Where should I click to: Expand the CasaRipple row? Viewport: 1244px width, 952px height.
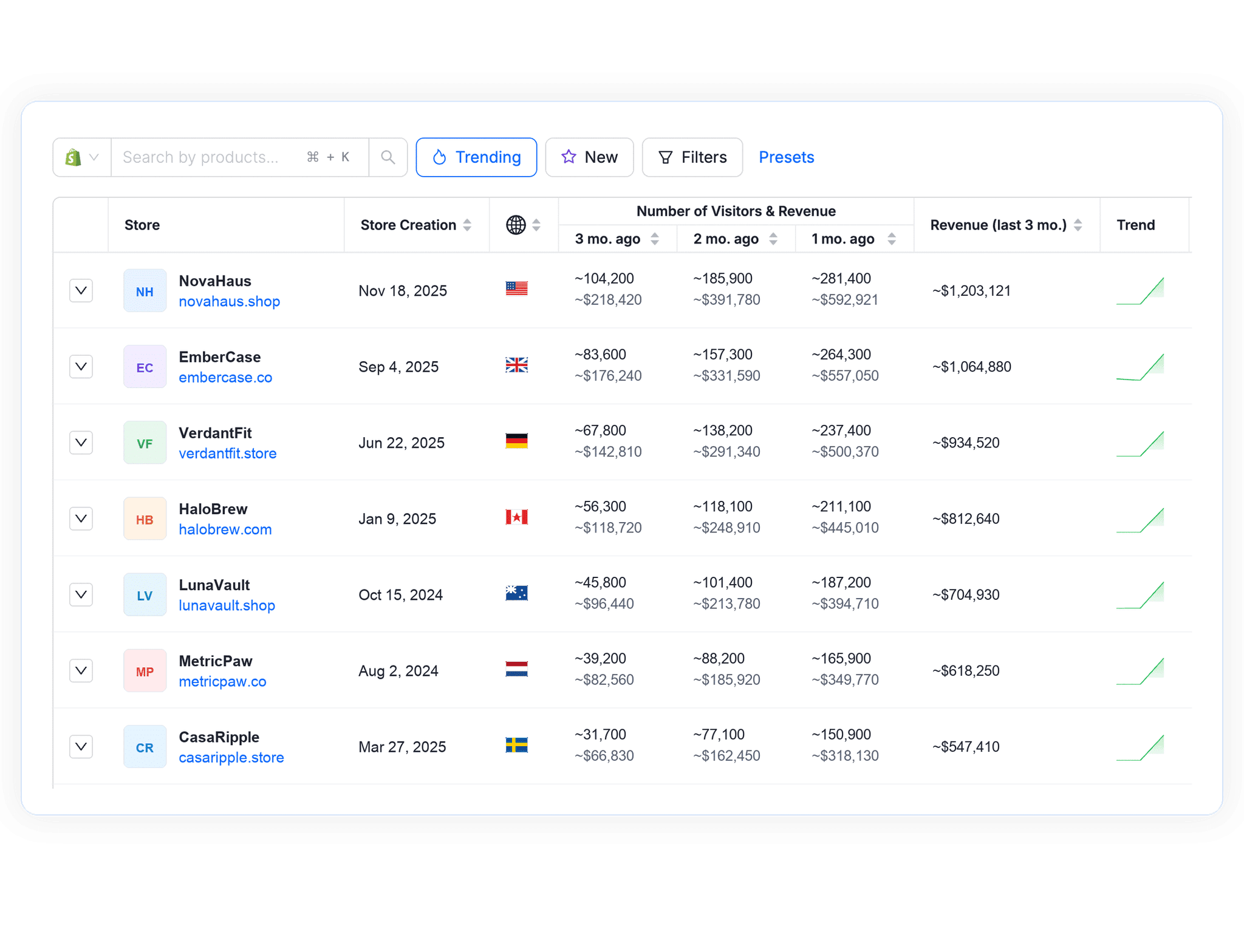point(81,747)
